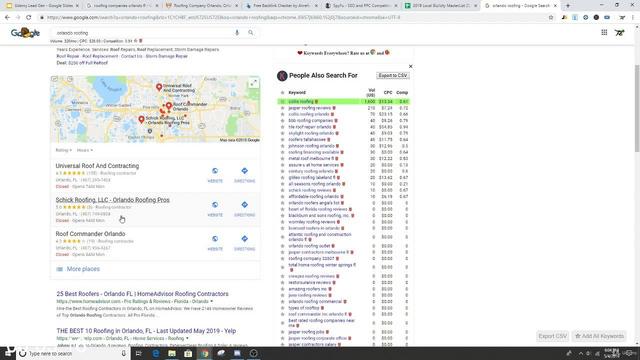Open a new browser tab
The height and width of the screenshot is (360, 640).
[568, 6]
